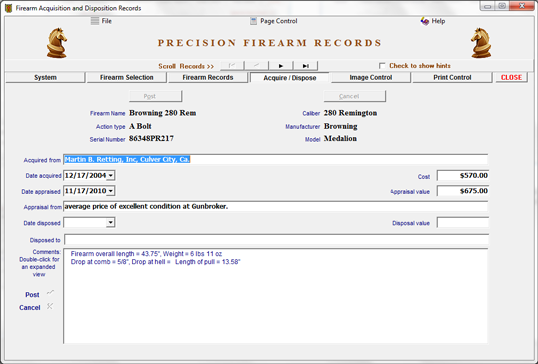Click the model value Medalion
The width and height of the screenshot is (538, 364).
(340, 139)
